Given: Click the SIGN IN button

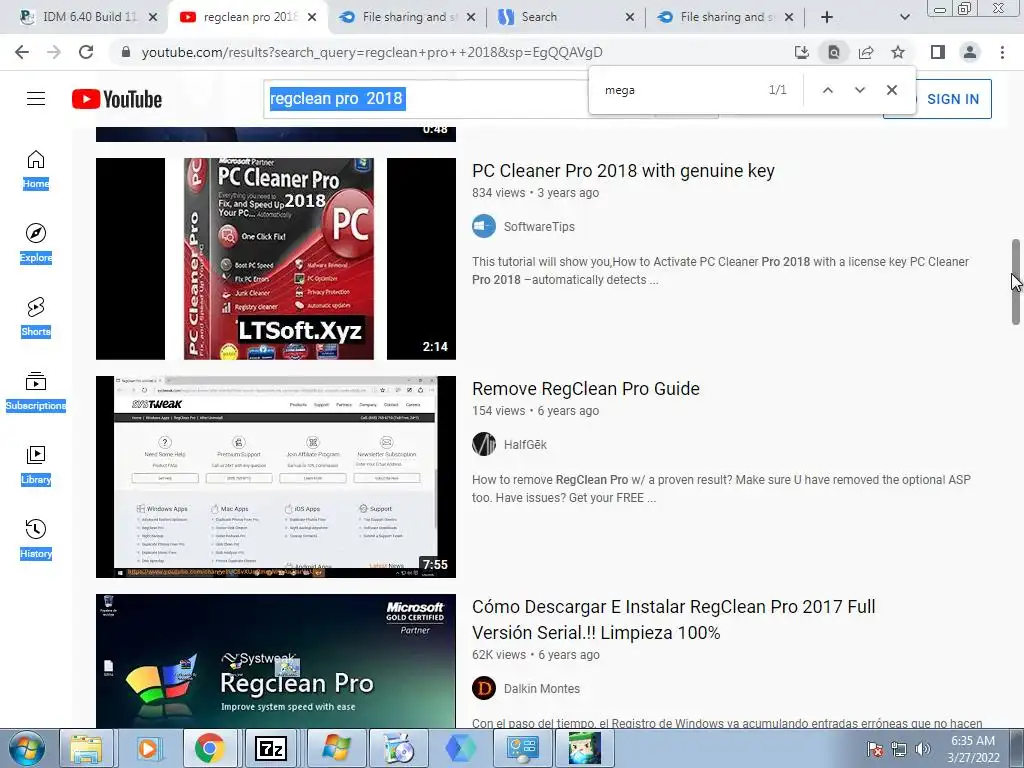Looking at the screenshot, I should [952, 99].
